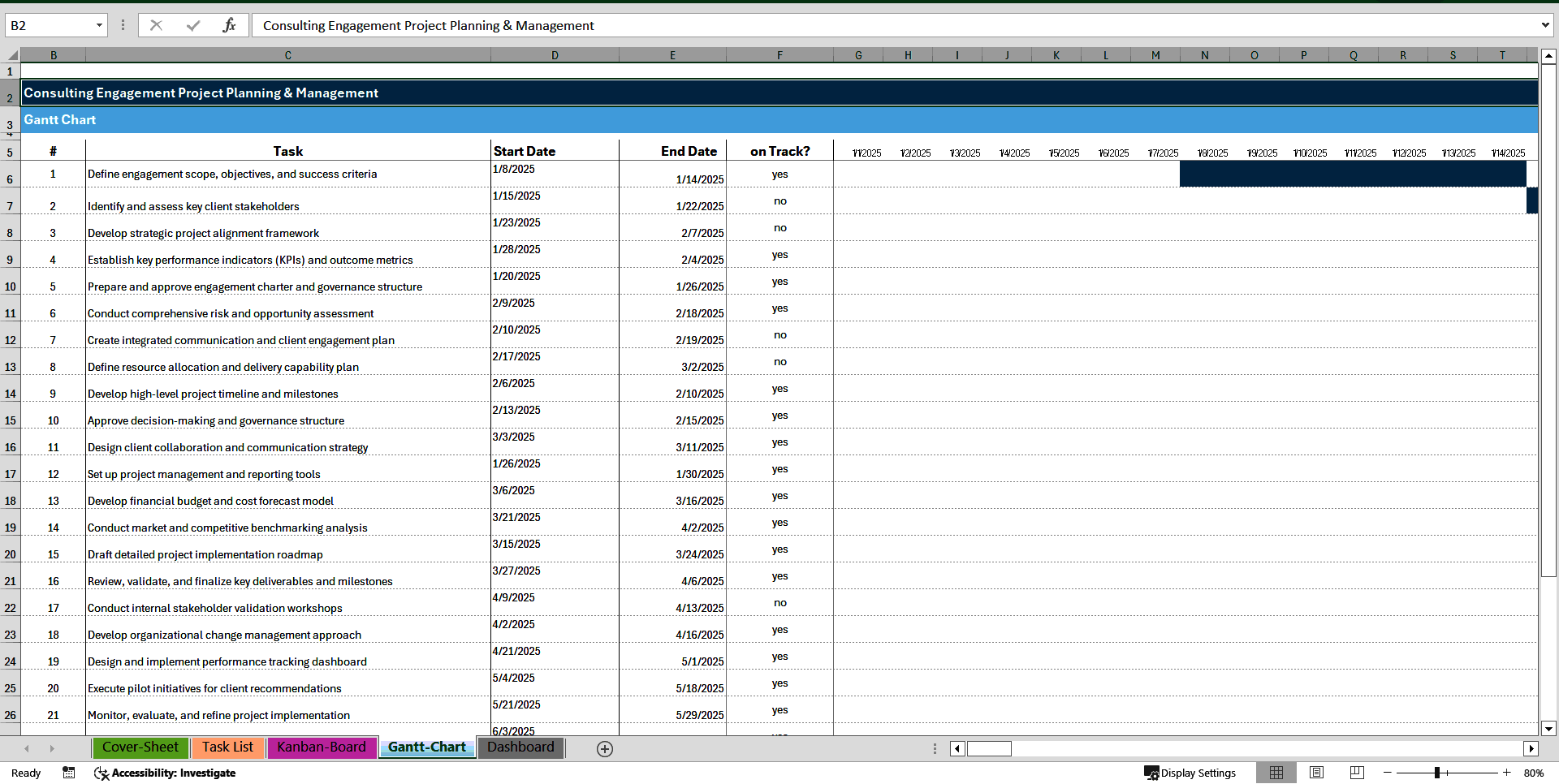Select Page Layout view from the status bar

[x=1316, y=773]
